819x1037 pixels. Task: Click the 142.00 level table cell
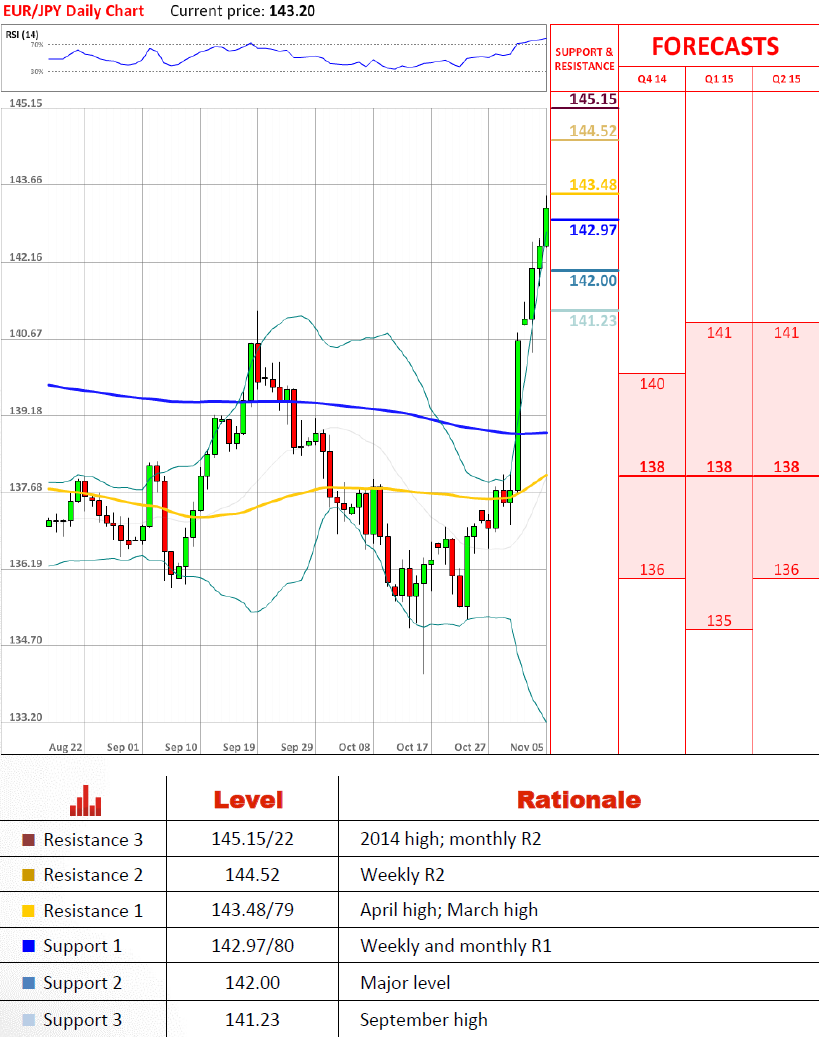(x=252, y=983)
